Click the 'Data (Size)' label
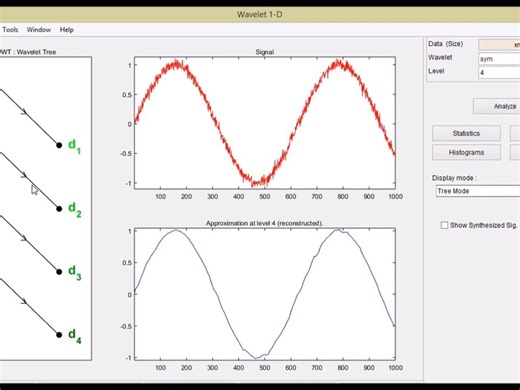 point(446,44)
